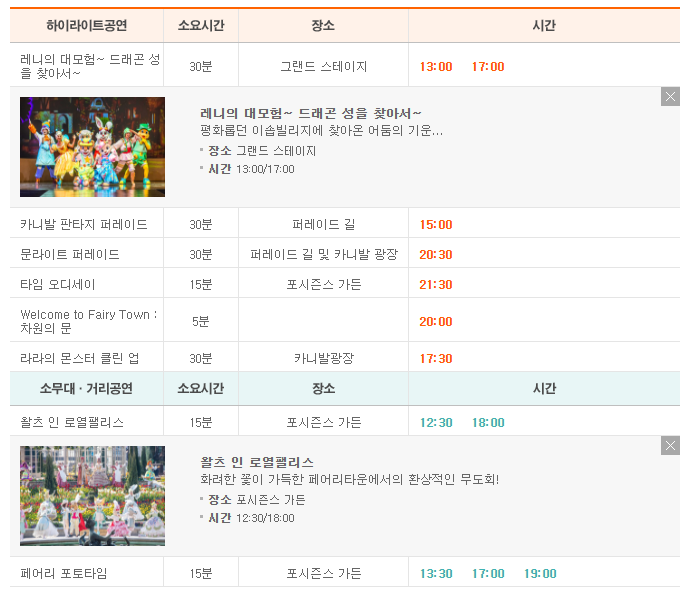Select the 17:00 time for 페어리 포토타임
The height and width of the screenshot is (594, 689).
pos(488,573)
